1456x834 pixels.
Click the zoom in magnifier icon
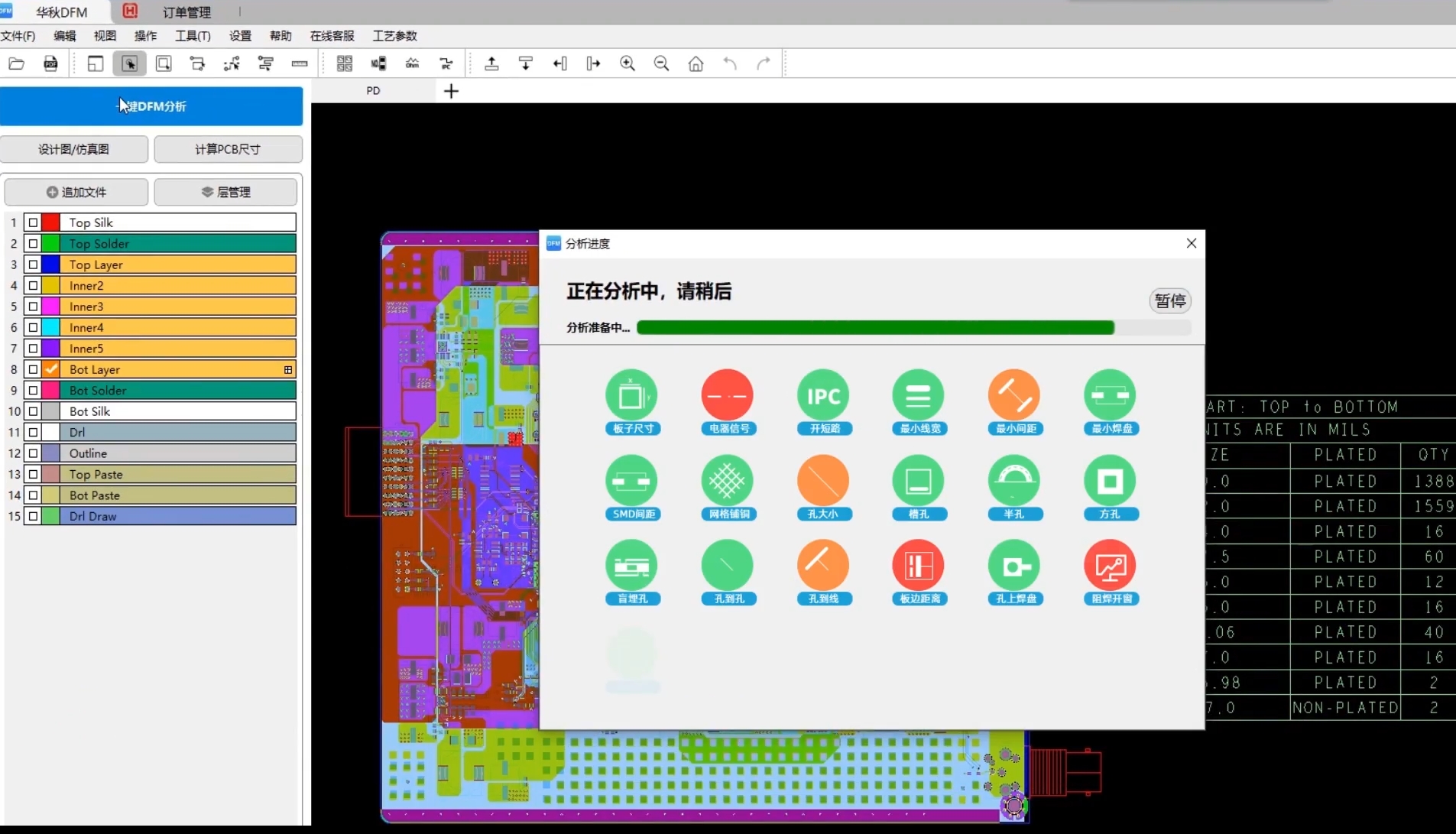(x=627, y=63)
